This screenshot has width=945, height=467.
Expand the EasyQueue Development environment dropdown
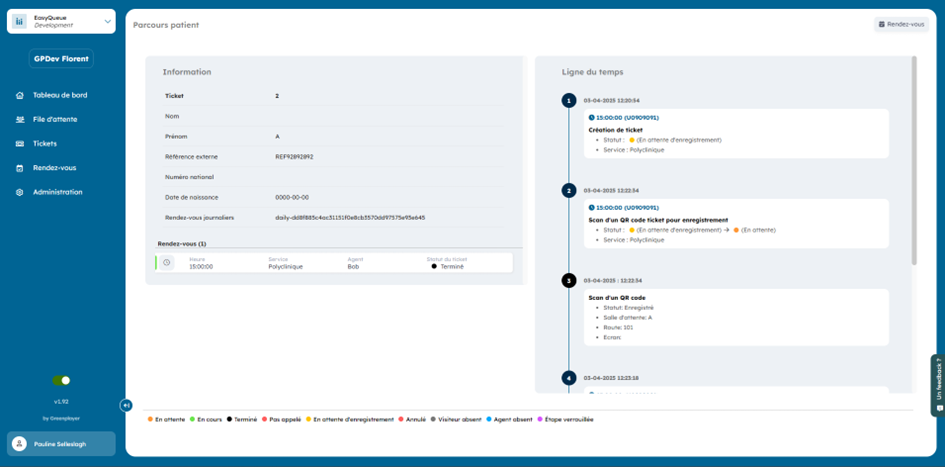tap(107, 22)
